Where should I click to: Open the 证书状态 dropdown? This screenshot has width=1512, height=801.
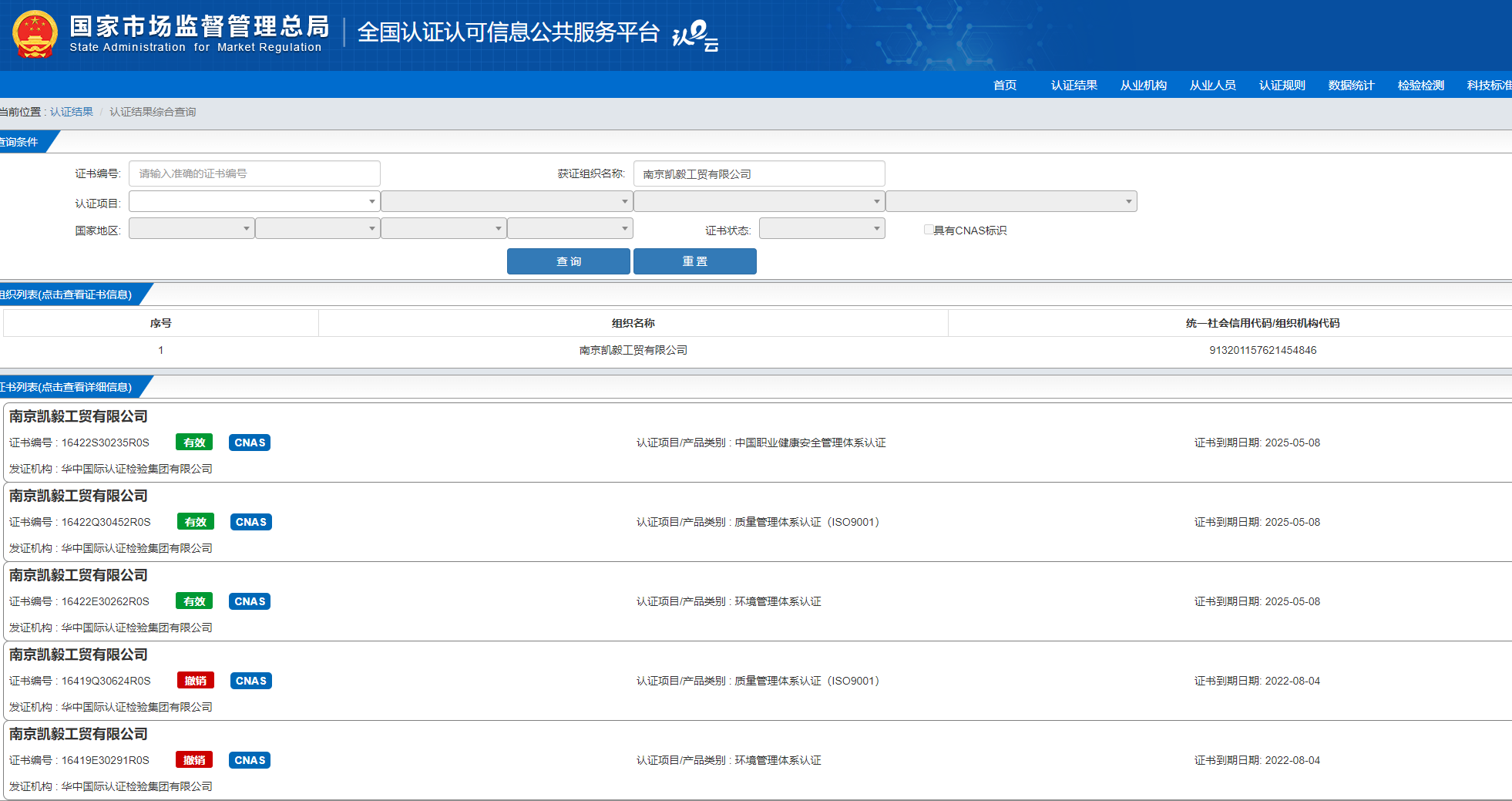822,228
